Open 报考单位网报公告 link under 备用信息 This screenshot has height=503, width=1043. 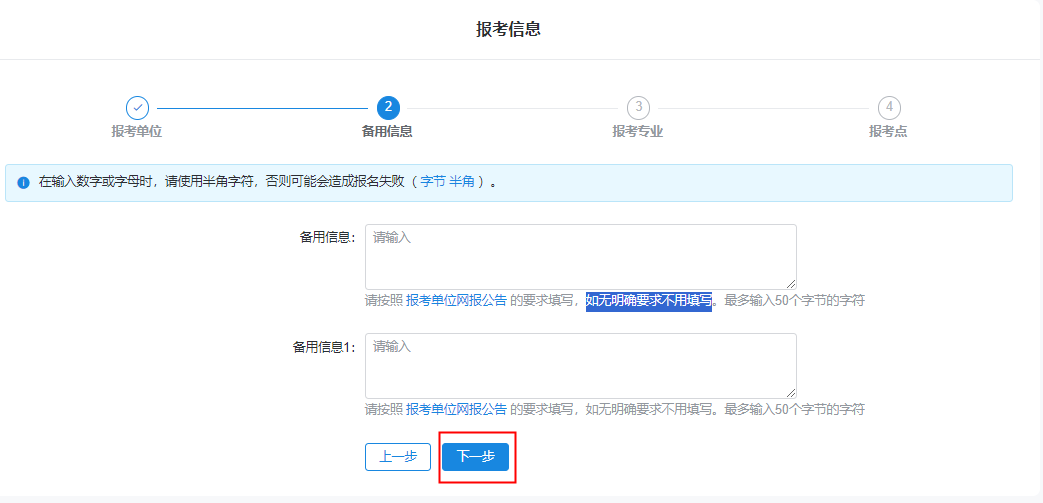click(x=456, y=300)
